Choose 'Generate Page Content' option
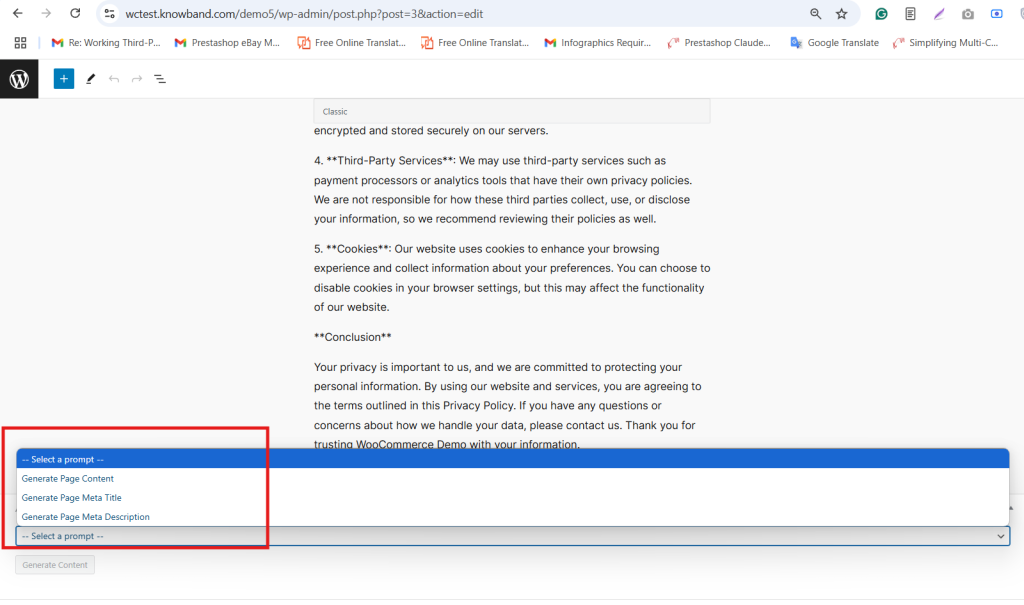The image size is (1024, 605). [x=513, y=478]
